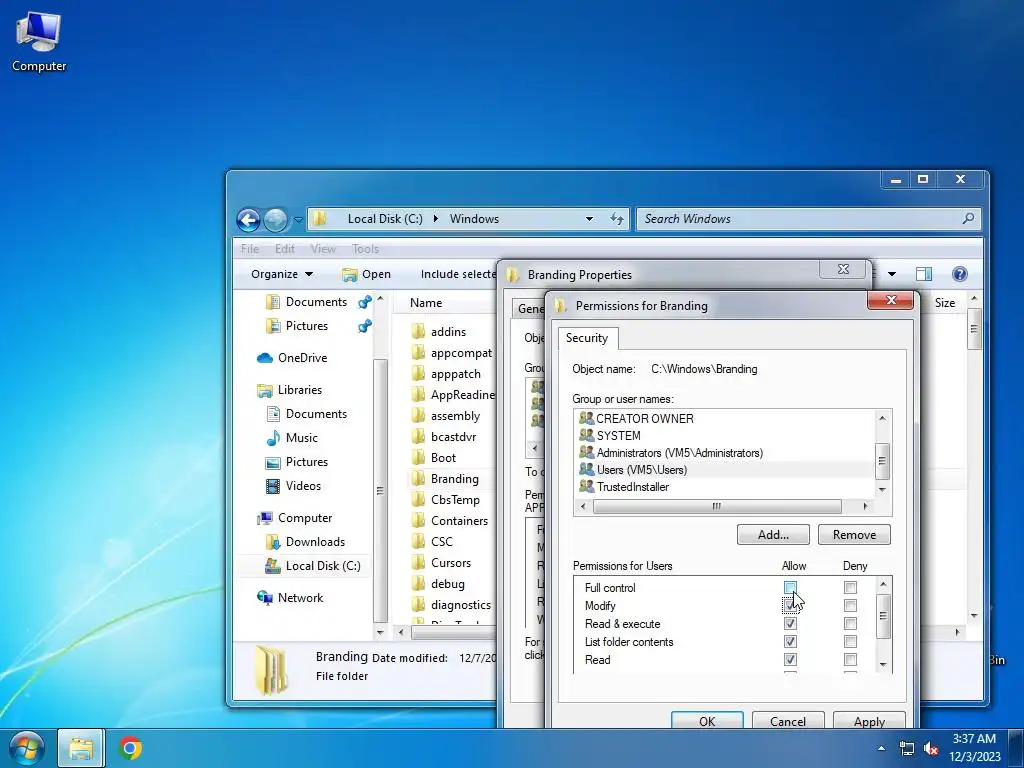Open the Organize dropdown menu
Screen dimensions: 1024x768
(x=281, y=274)
